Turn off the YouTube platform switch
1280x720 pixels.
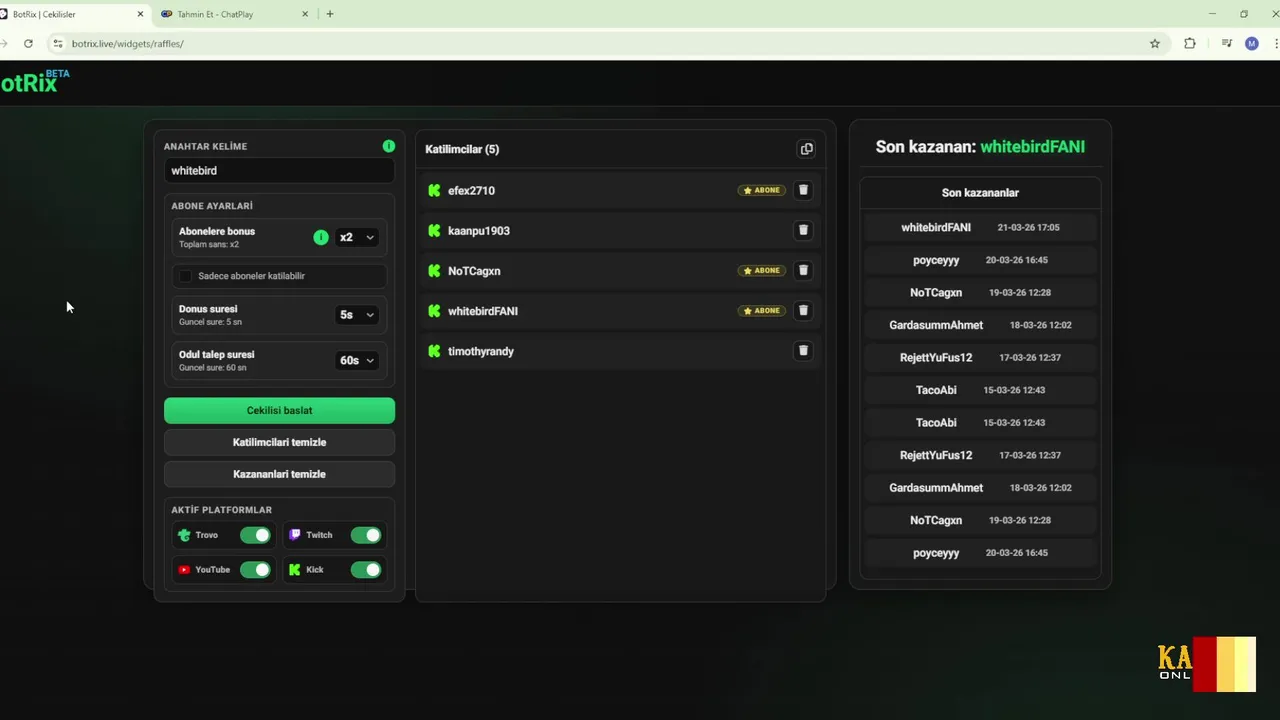coord(255,570)
